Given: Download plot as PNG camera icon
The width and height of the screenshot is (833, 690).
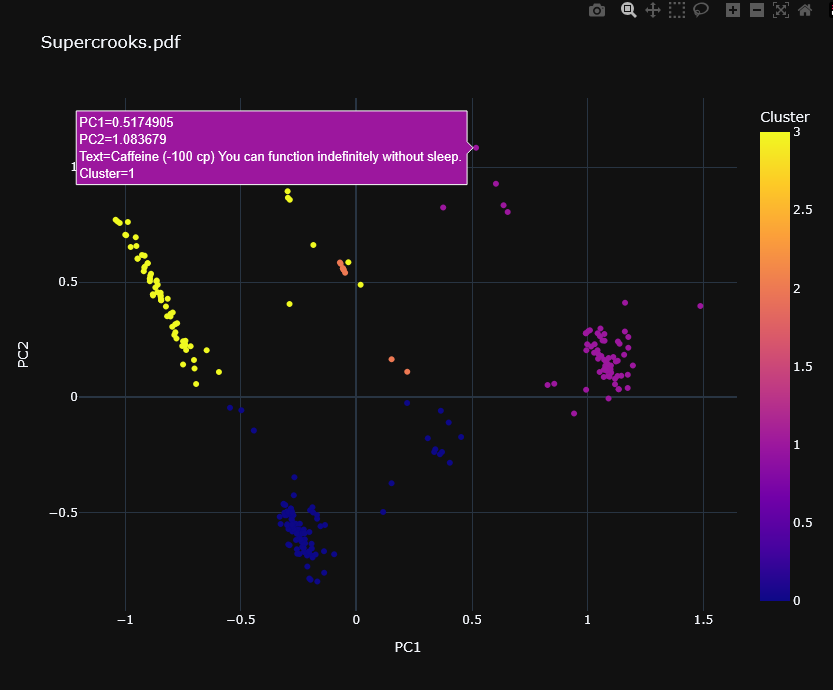Looking at the screenshot, I should (597, 10).
